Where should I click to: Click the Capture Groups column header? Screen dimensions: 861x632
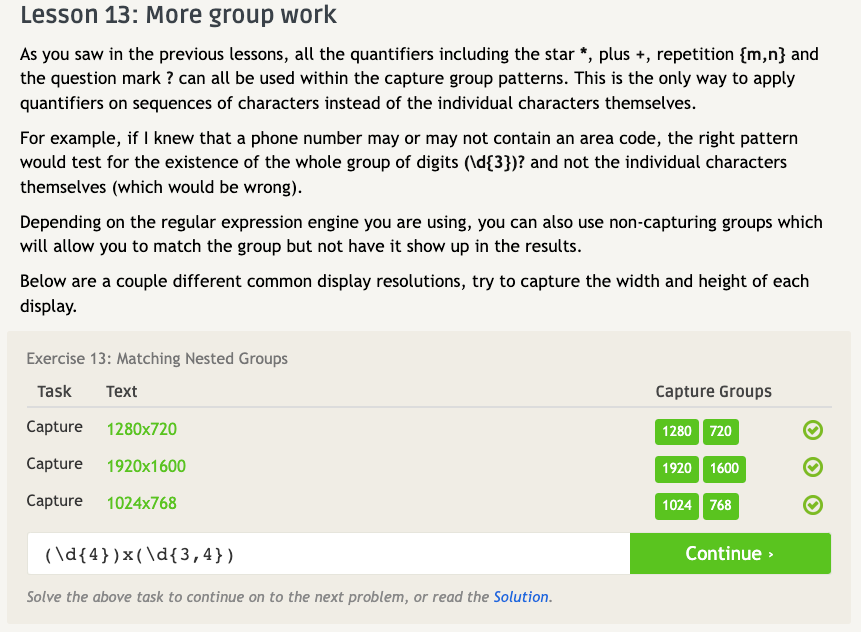pyautogui.click(x=713, y=391)
